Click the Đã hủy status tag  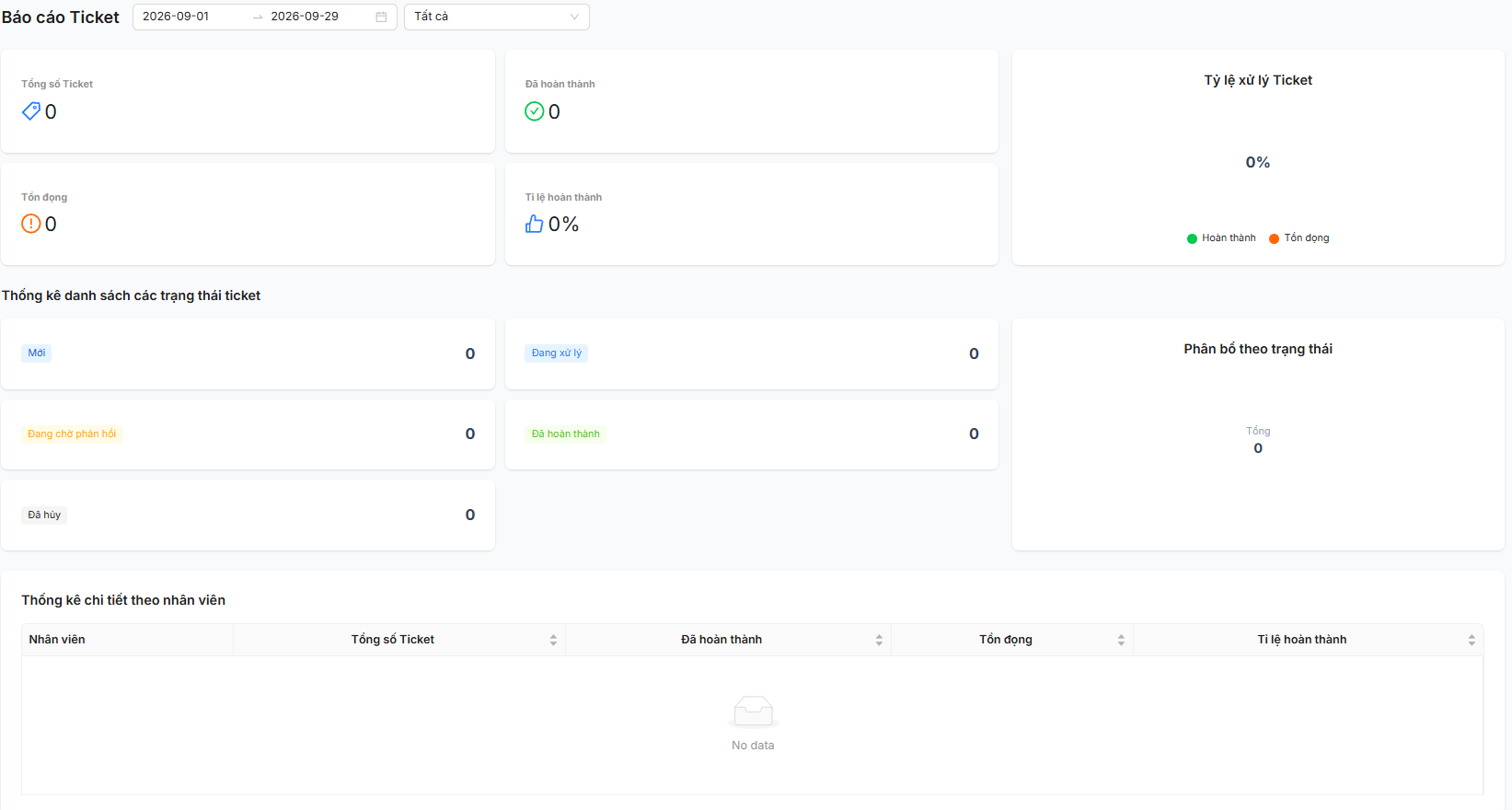44,515
